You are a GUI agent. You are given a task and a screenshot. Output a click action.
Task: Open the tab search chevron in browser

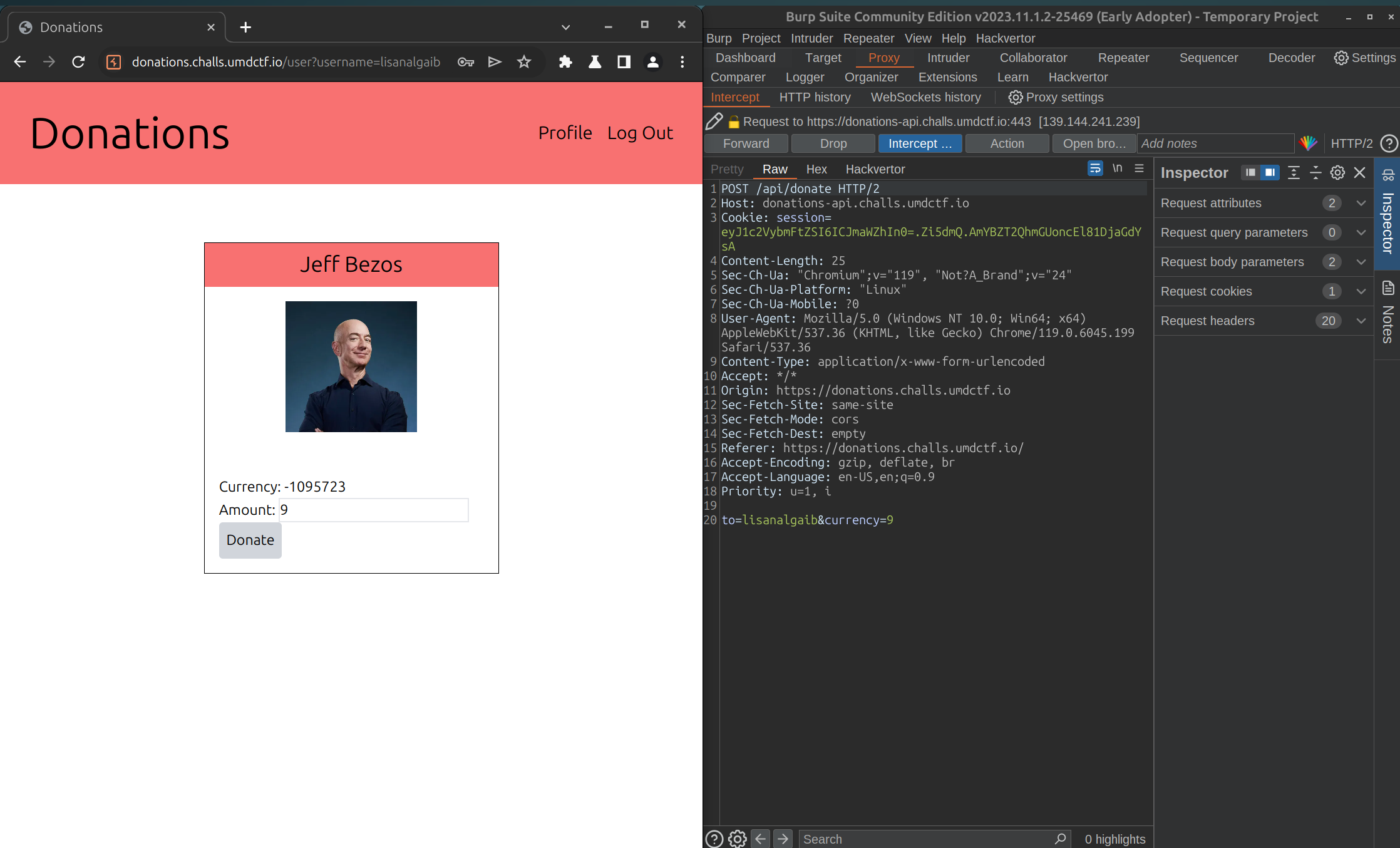565,27
